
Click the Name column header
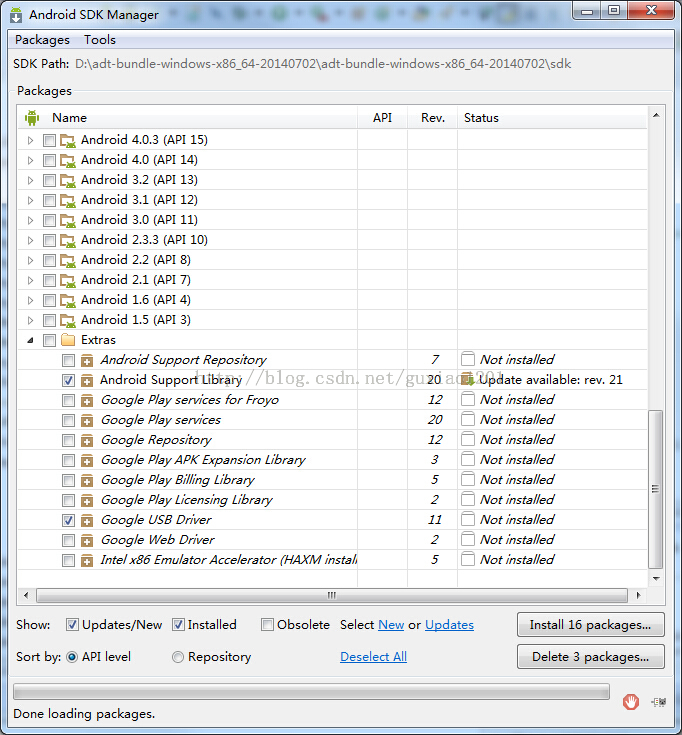(187, 118)
